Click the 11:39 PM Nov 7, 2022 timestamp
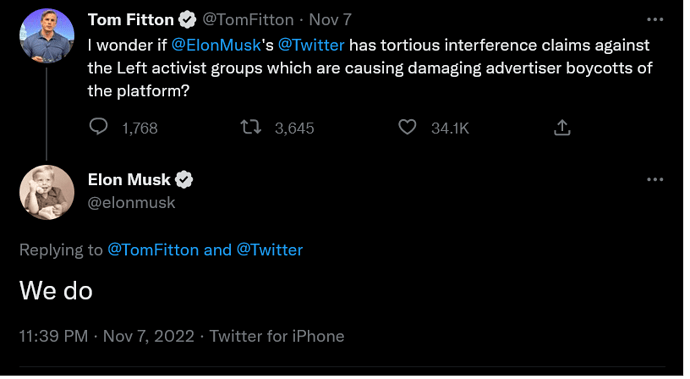 [106, 336]
